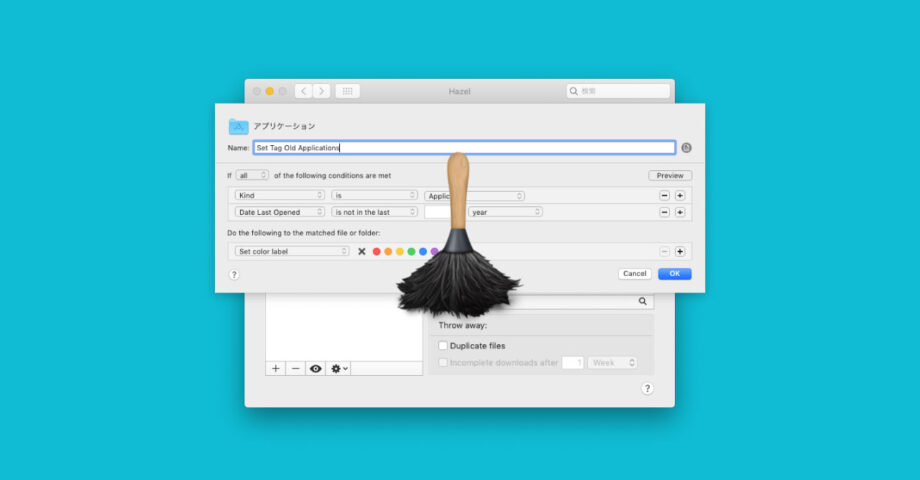Click the add folder plus button
The image size is (920, 480).
[x=276, y=368]
